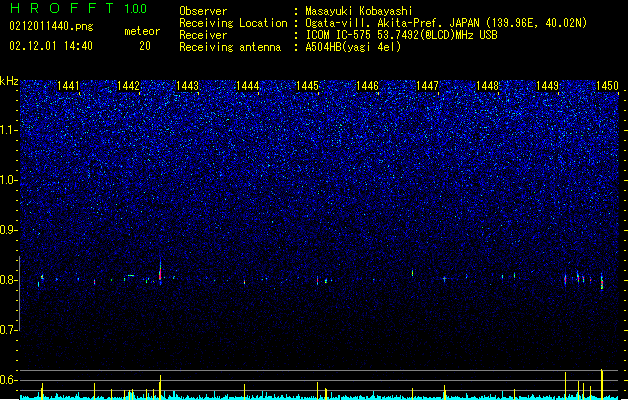Click the 'Receiving Location' label
This screenshot has height=400, width=629.
233,23
